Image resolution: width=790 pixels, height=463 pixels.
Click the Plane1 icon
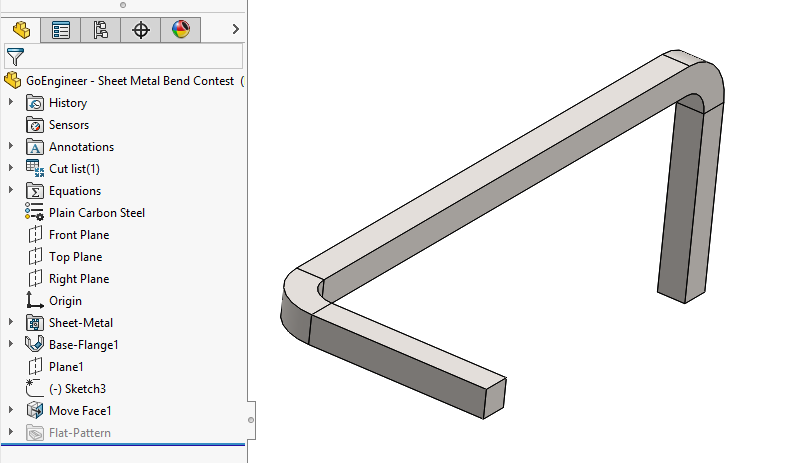35,367
